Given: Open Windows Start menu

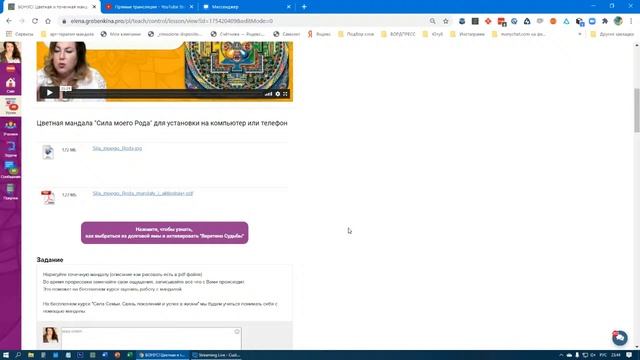Looking at the screenshot, I should click(6, 355).
